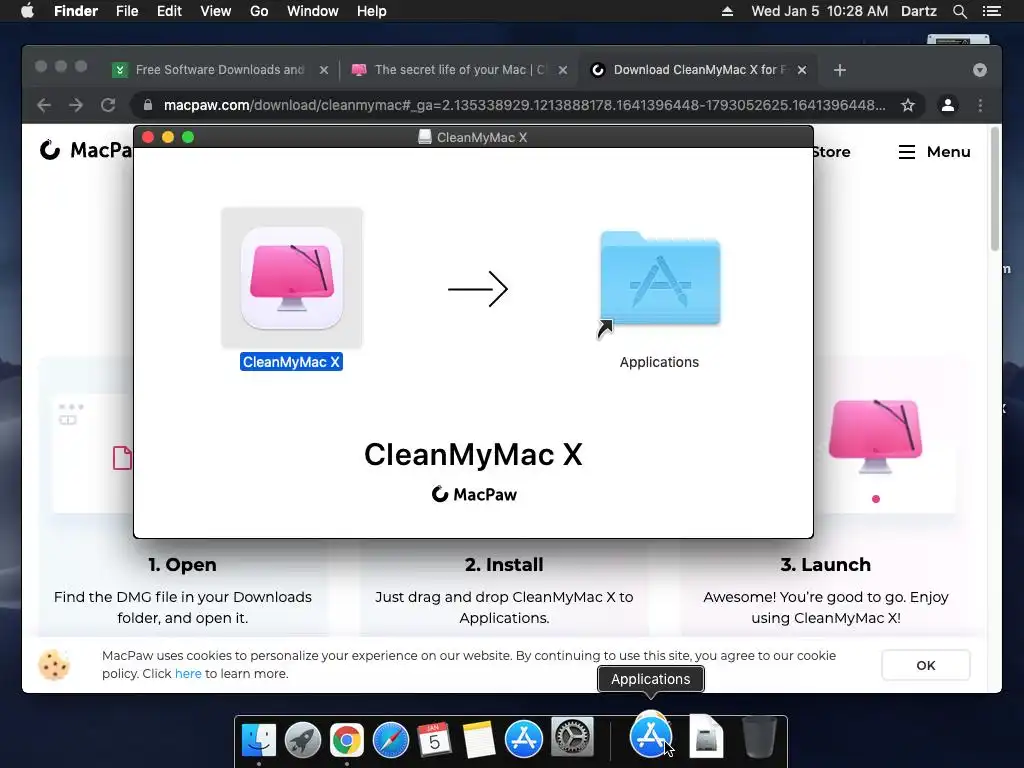Open Calendar icon in the Dock
The image size is (1024, 768).
pos(434,740)
